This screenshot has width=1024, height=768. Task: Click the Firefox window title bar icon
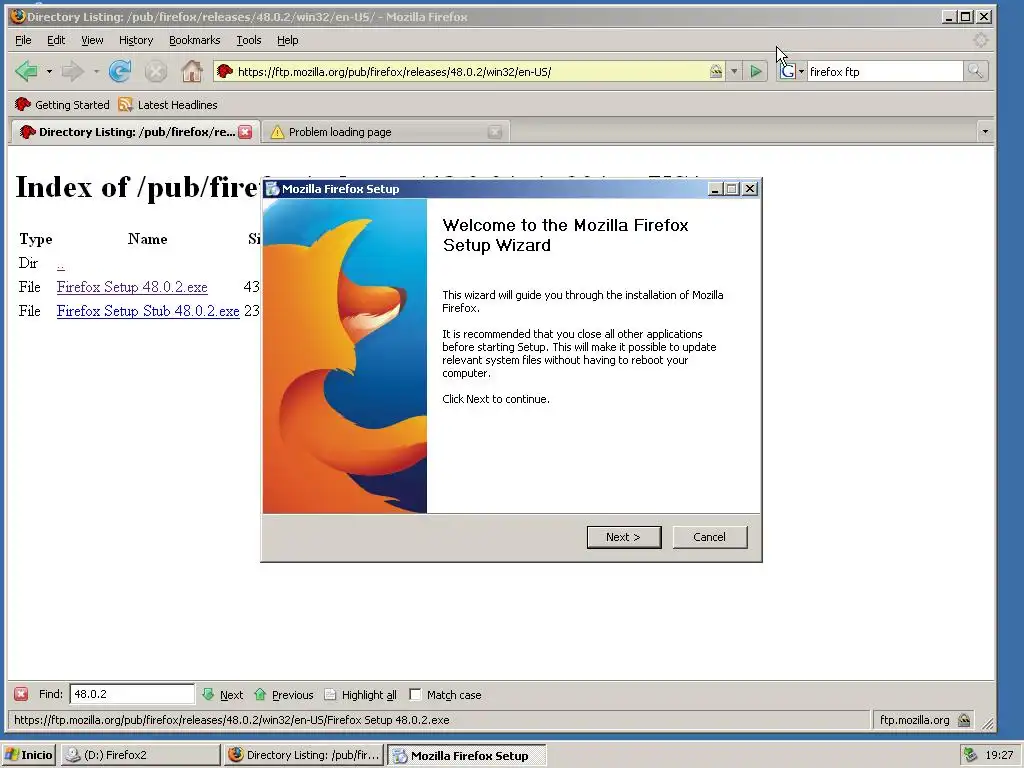18,16
